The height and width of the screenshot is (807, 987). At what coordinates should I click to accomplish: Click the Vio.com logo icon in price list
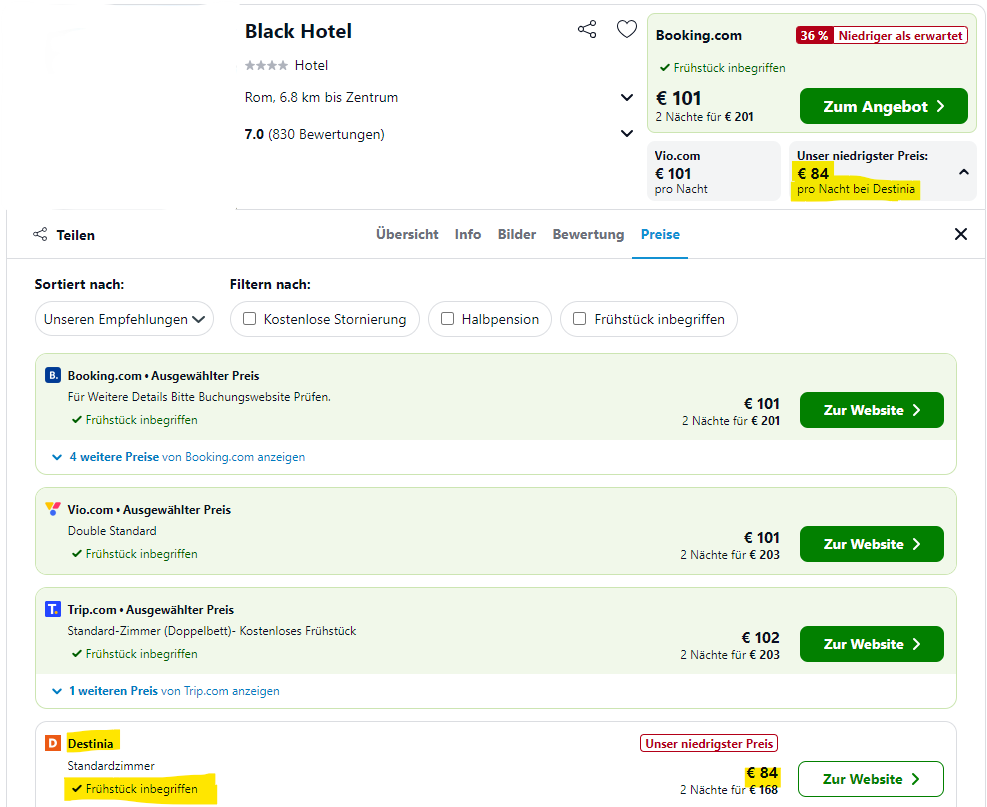(x=53, y=509)
